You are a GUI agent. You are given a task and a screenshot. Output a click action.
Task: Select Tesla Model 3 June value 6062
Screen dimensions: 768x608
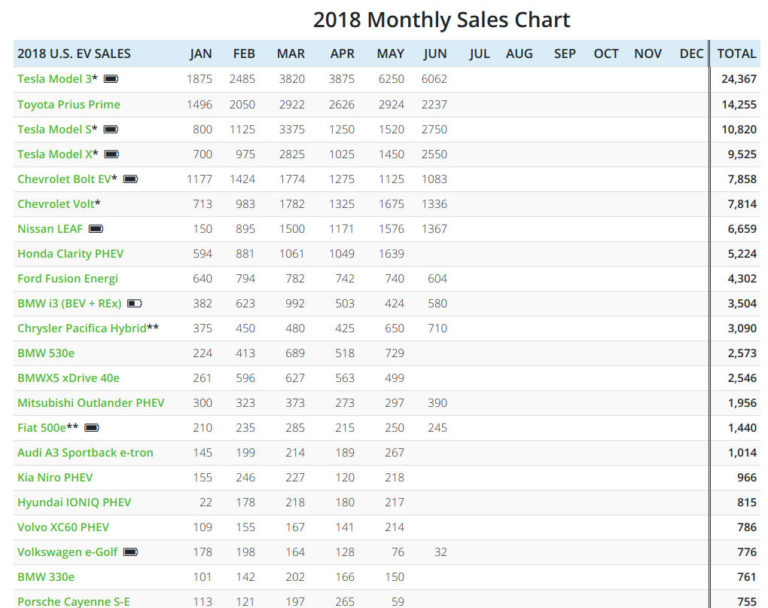pyautogui.click(x=434, y=79)
